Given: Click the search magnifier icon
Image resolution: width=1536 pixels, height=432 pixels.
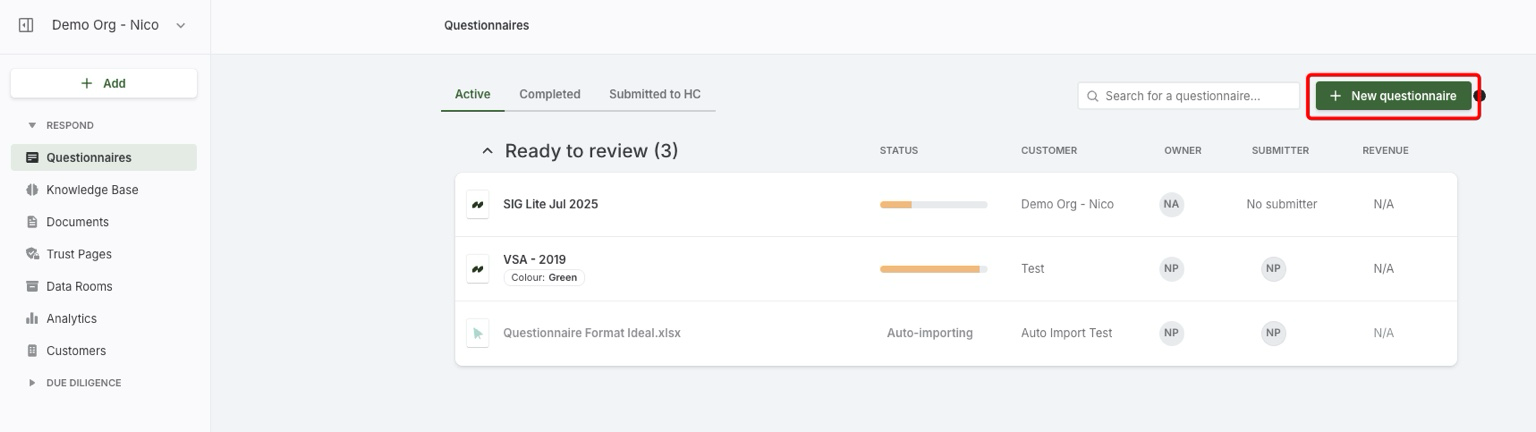Looking at the screenshot, I should click(1094, 96).
